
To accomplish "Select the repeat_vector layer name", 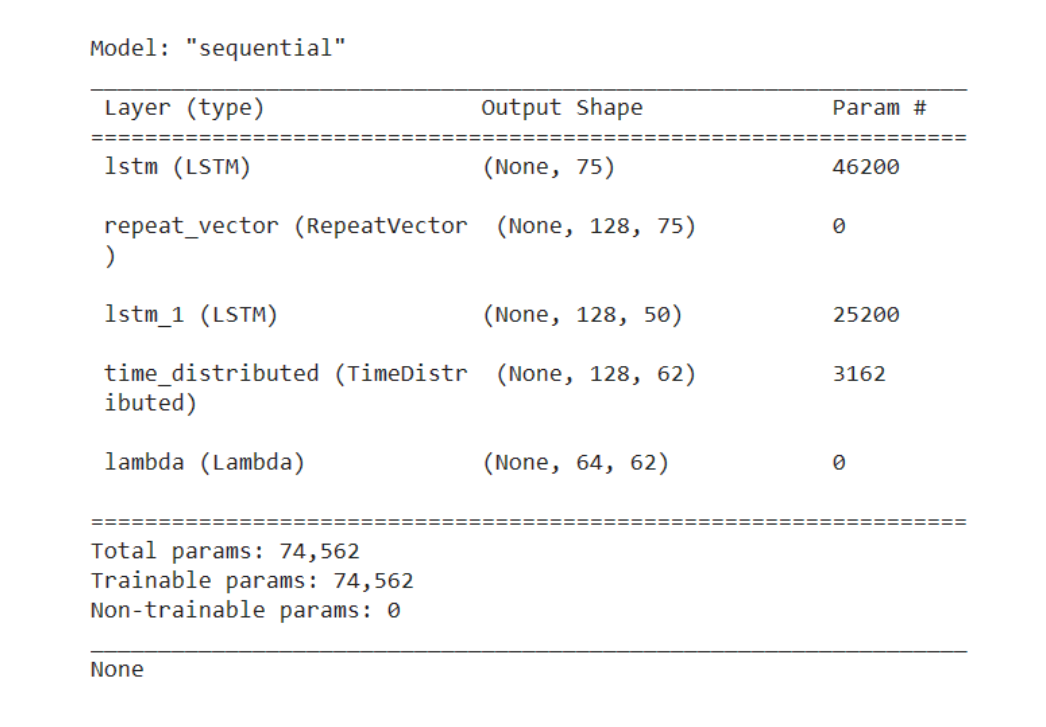I will [285, 226].
